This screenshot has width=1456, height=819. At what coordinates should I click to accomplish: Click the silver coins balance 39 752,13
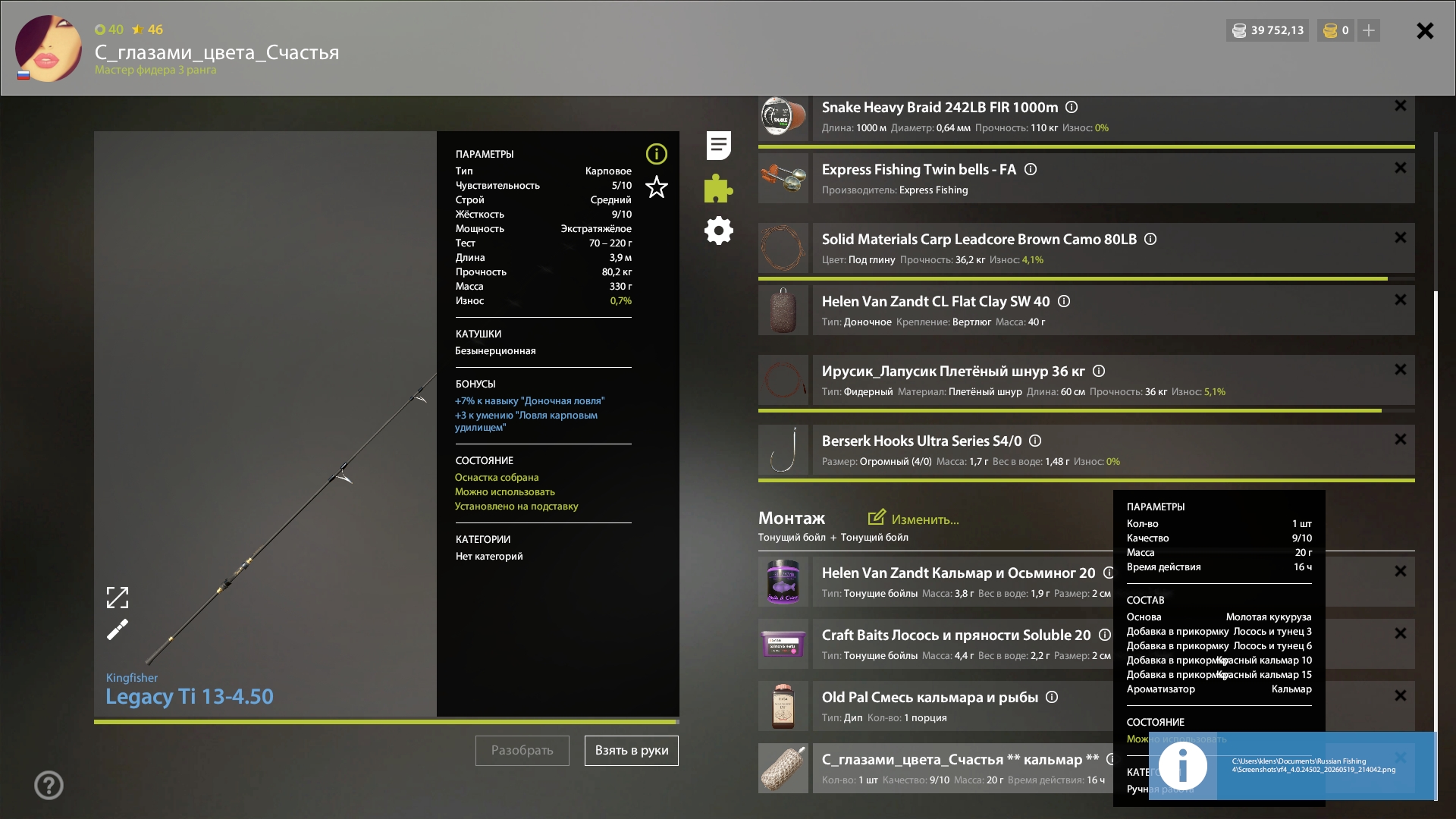pos(1267,30)
